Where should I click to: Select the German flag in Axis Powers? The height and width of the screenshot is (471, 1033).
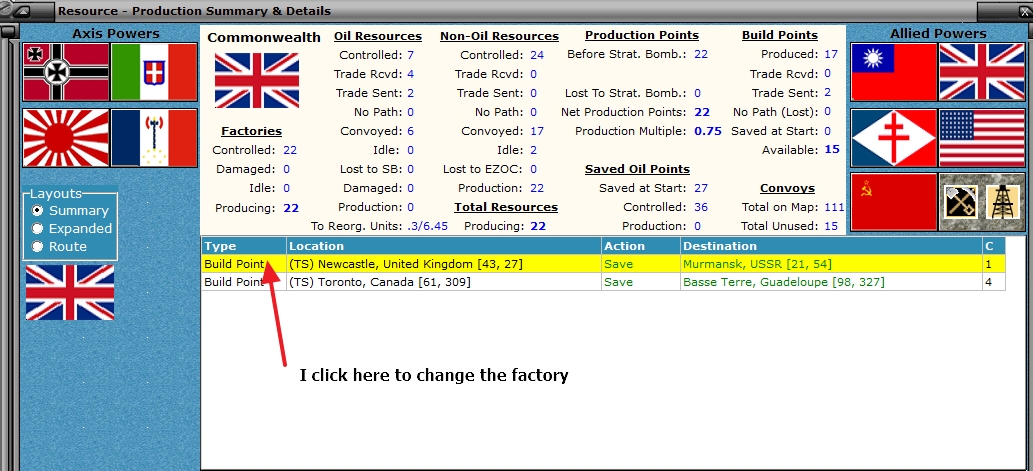[x=66, y=72]
